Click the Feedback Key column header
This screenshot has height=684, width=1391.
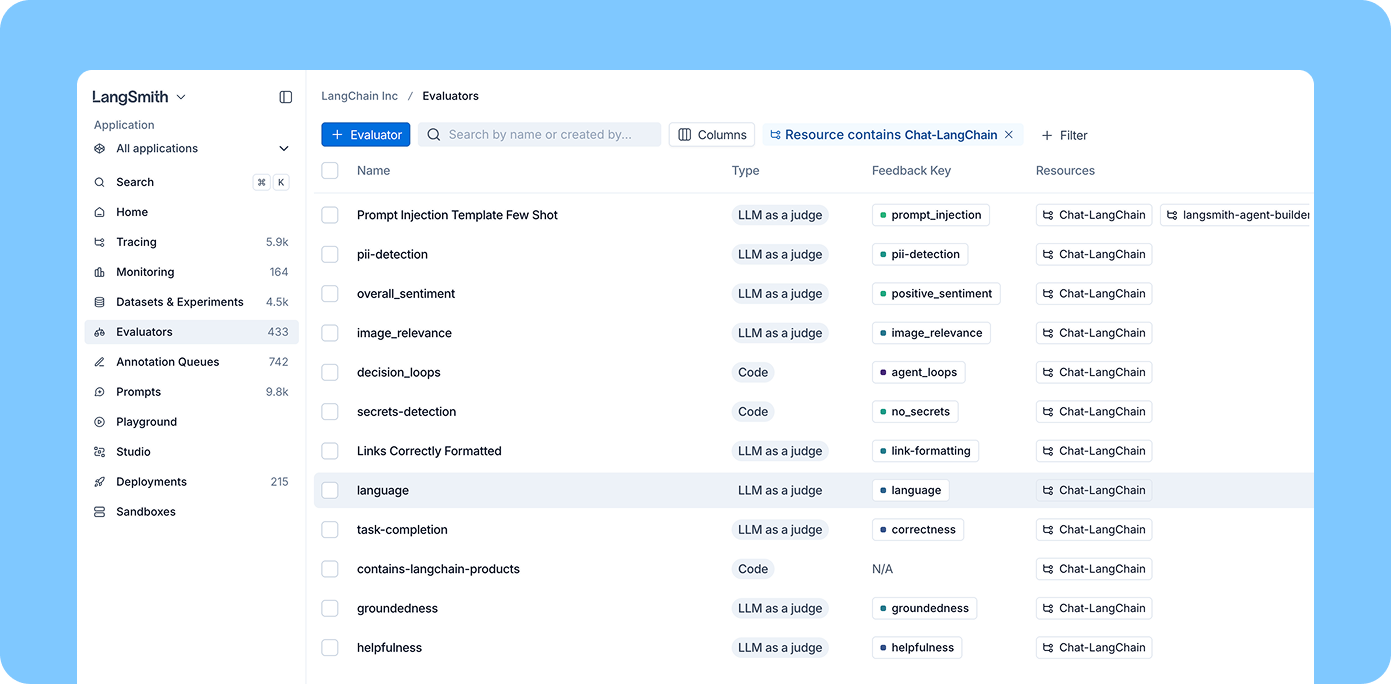[x=911, y=171]
